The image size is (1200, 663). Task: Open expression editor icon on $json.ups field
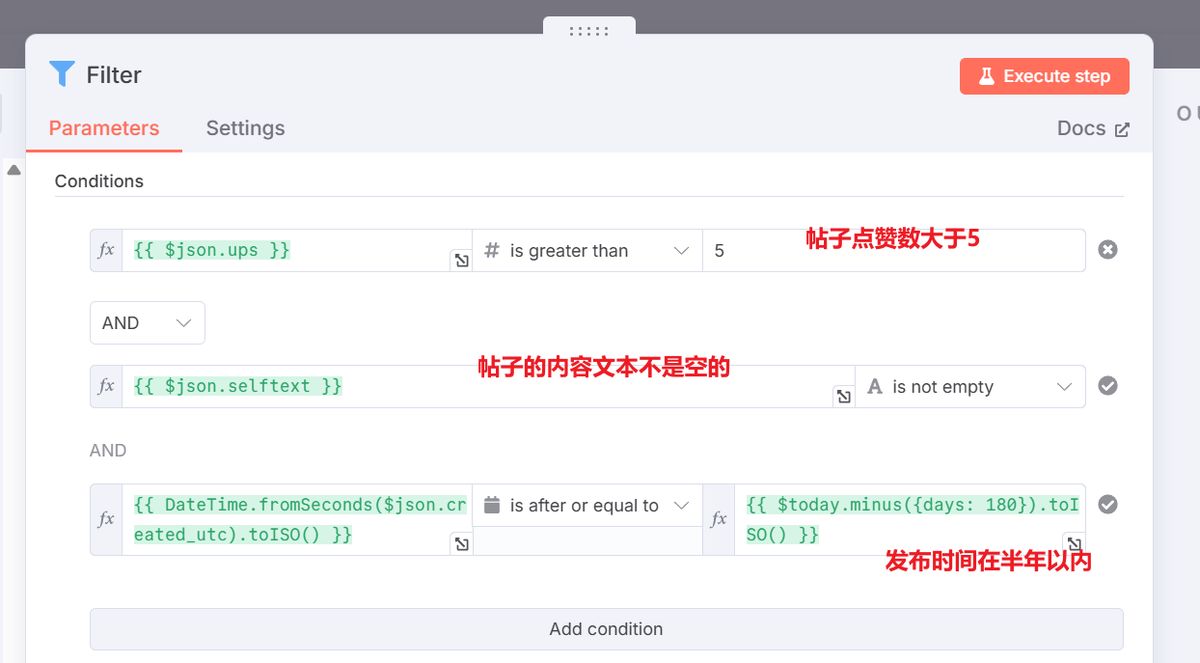pos(460,259)
